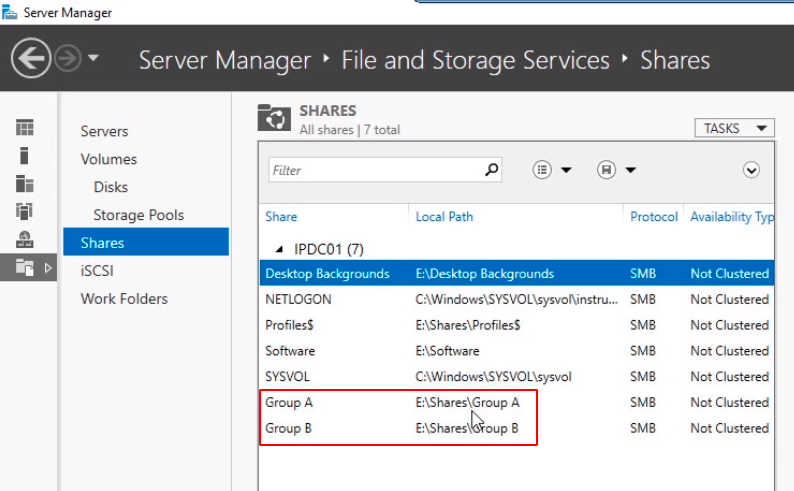This screenshot has height=491, width=794.
Task: Click path C:\Windows\SYSVOL\sysvol
Action: click(x=493, y=377)
